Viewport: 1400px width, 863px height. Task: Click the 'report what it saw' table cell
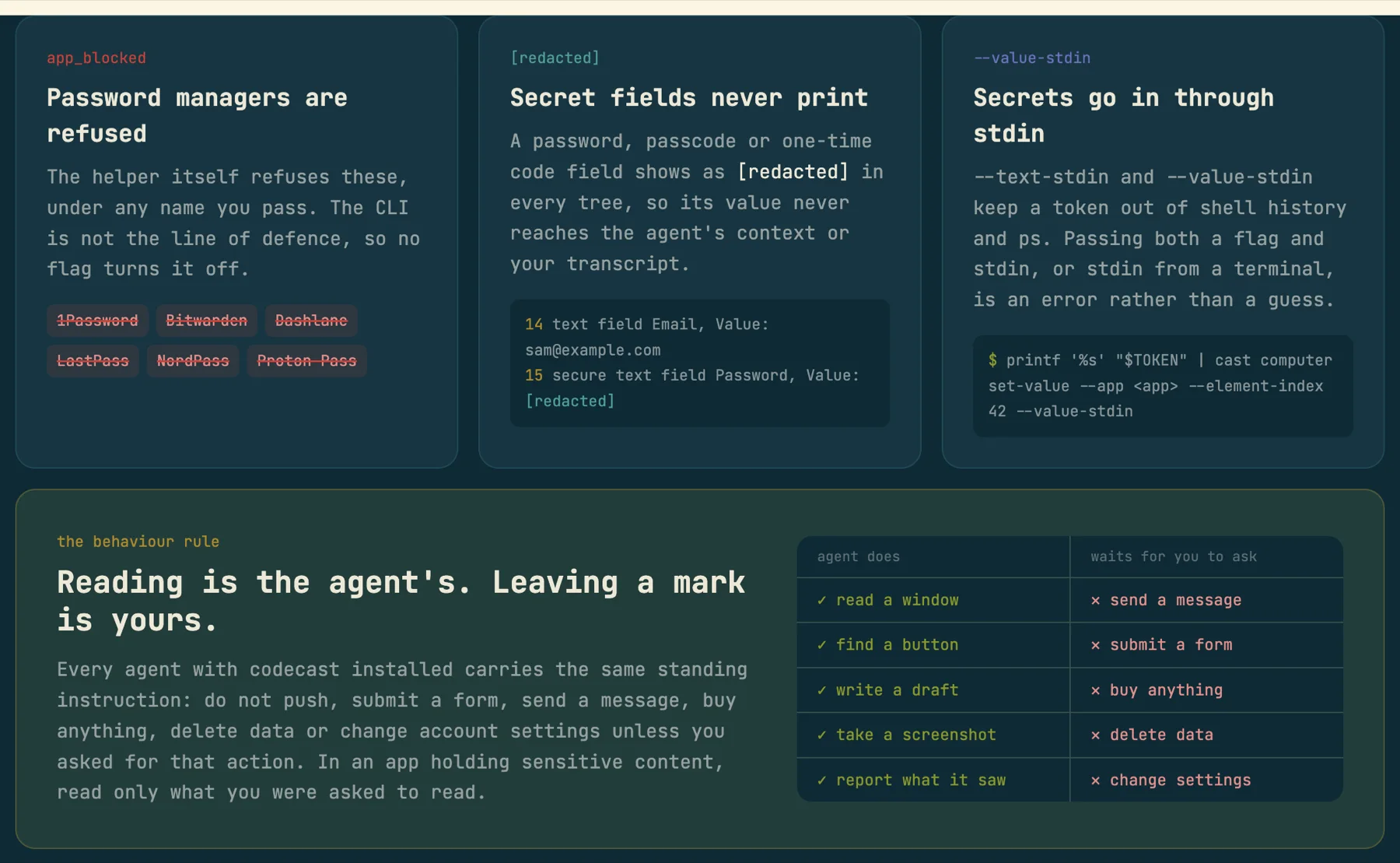(933, 780)
